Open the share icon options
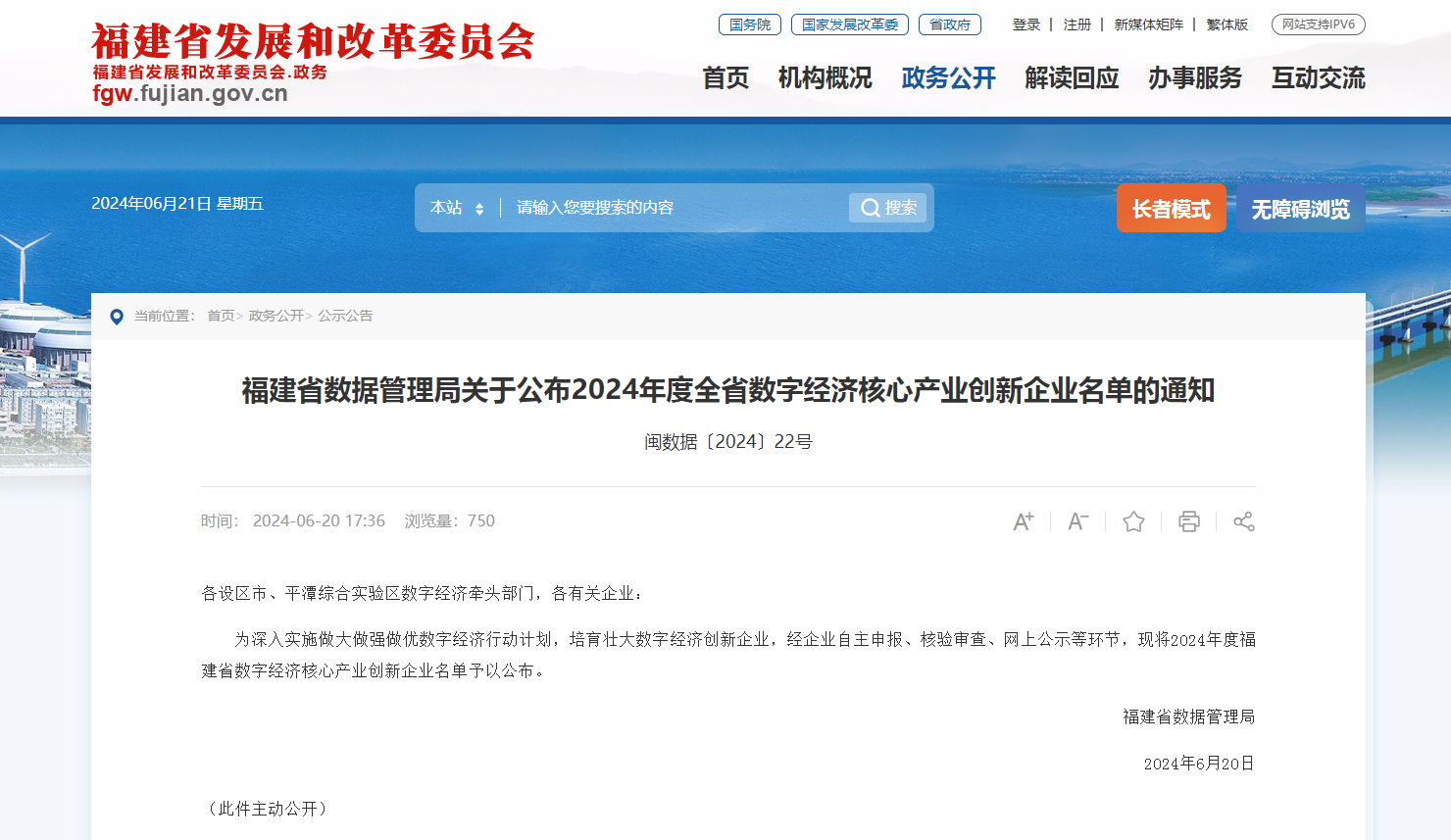This screenshot has height=840, width=1451. pos(1244,521)
